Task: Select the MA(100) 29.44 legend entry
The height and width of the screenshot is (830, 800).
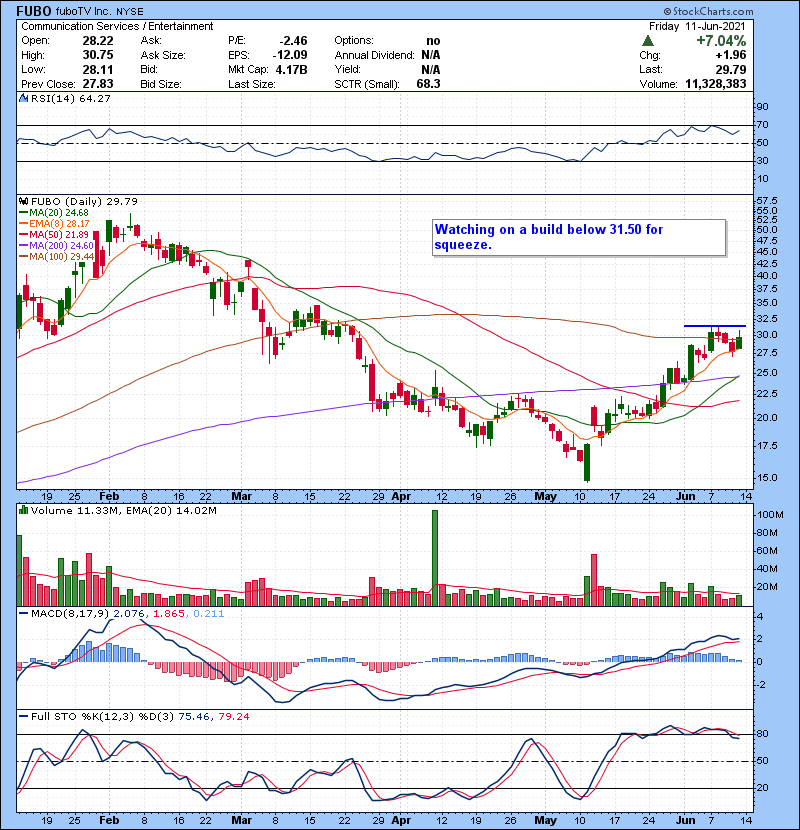Action: [x=56, y=257]
